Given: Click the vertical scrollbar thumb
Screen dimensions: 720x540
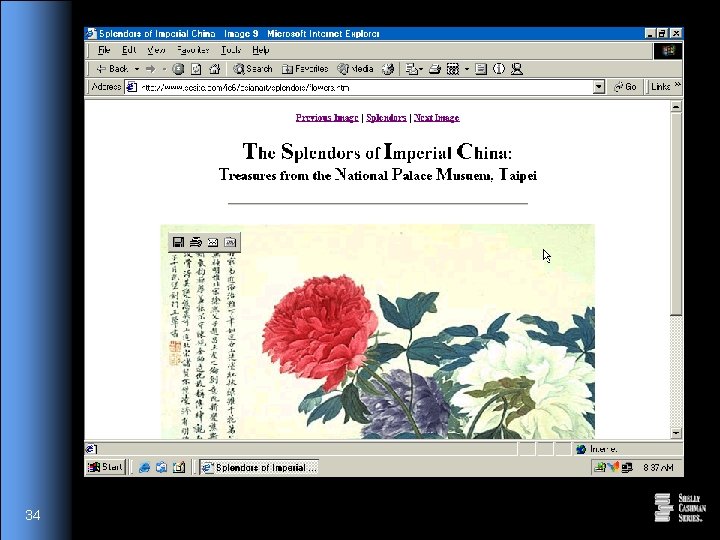Looking at the screenshot, I should click(x=676, y=214).
